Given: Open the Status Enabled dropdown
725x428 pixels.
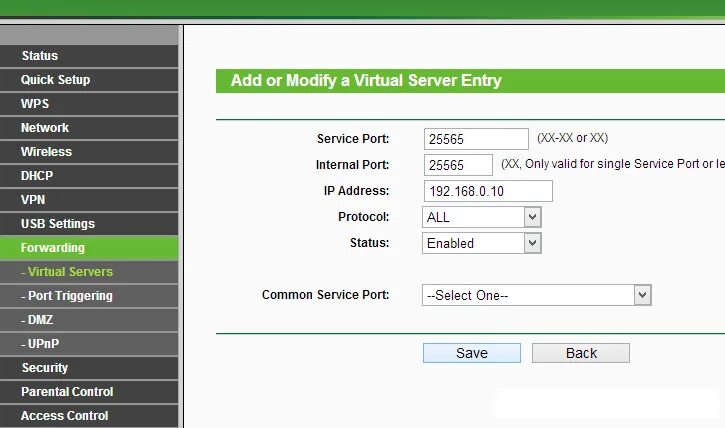Looking at the screenshot, I should coord(481,243).
